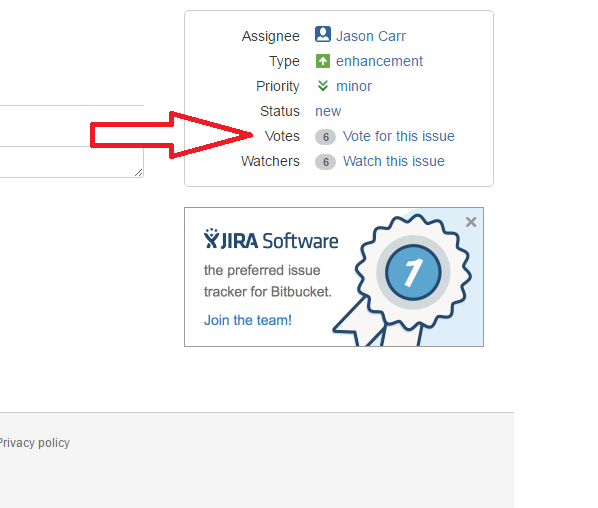Screen dimensions: 598x508
Task: Open the Privacy policy link
Action: (34, 443)
